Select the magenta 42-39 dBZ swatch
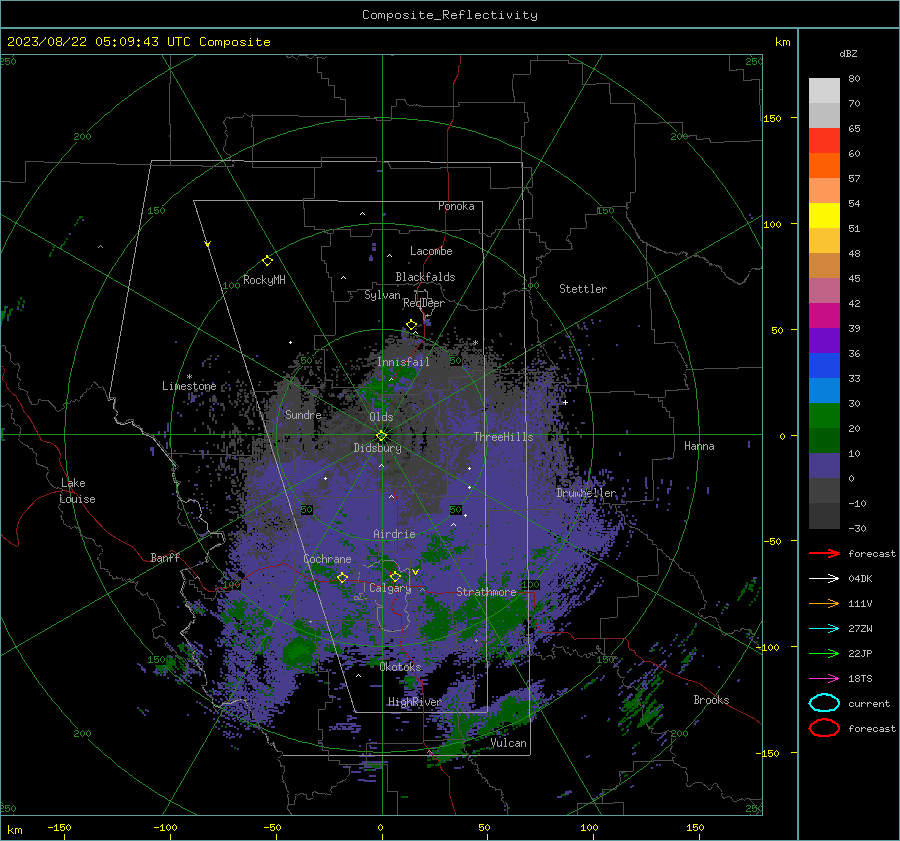Image resolution: width=900 pixels, height=841 pixels. click(x=824, y=316)
